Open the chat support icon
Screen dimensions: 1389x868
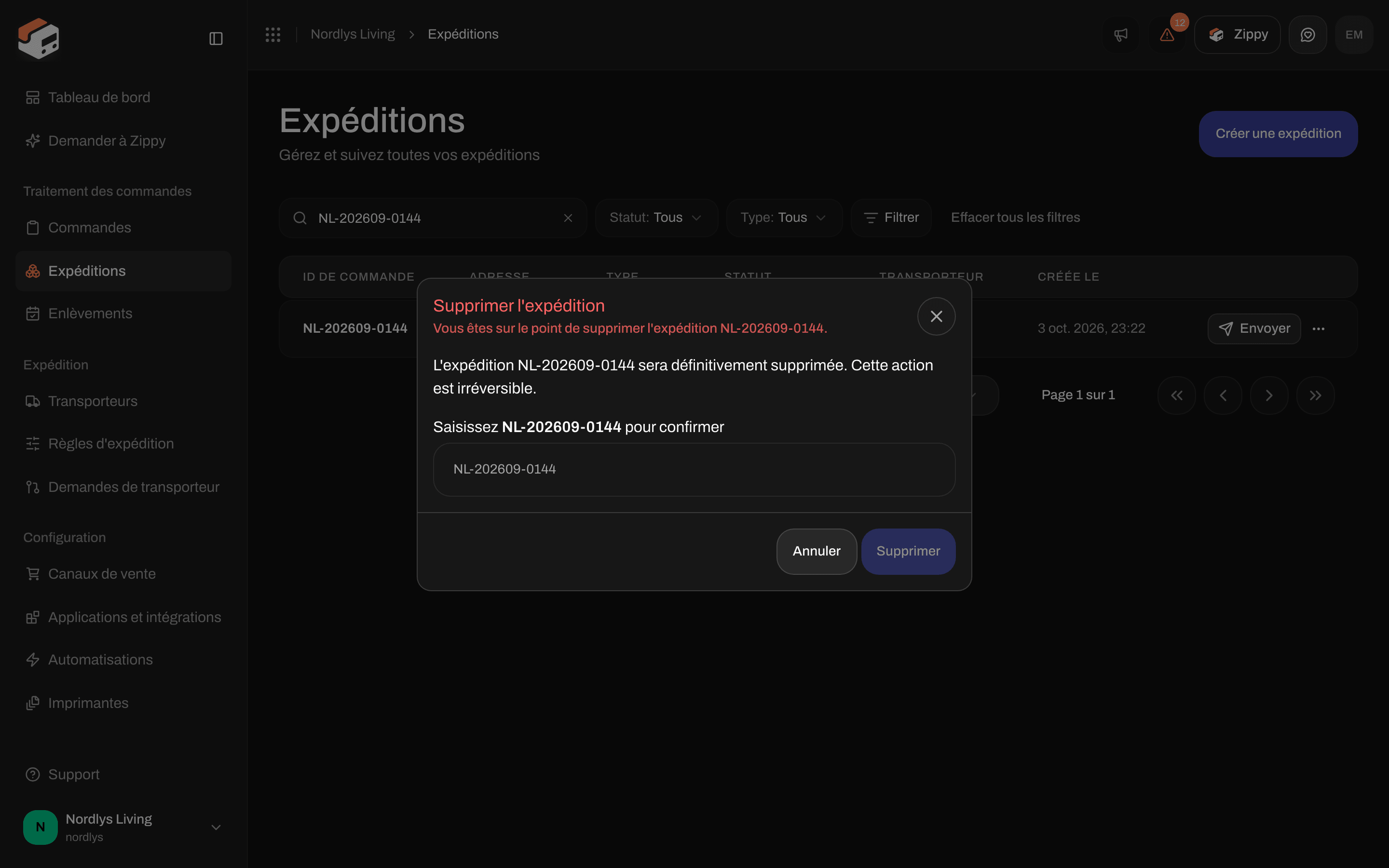click(1307, 34)
